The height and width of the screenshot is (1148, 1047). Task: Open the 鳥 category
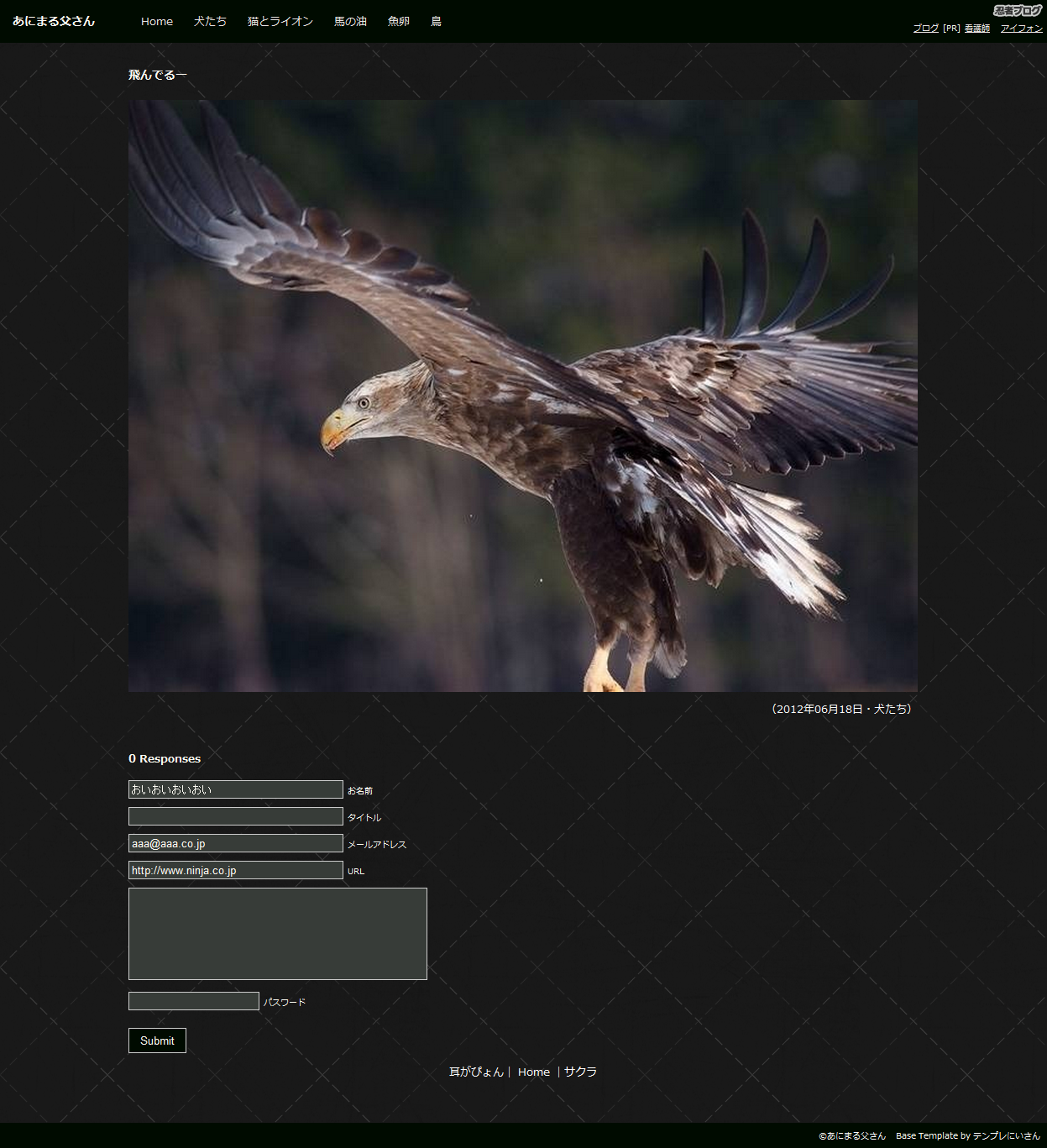436,21
